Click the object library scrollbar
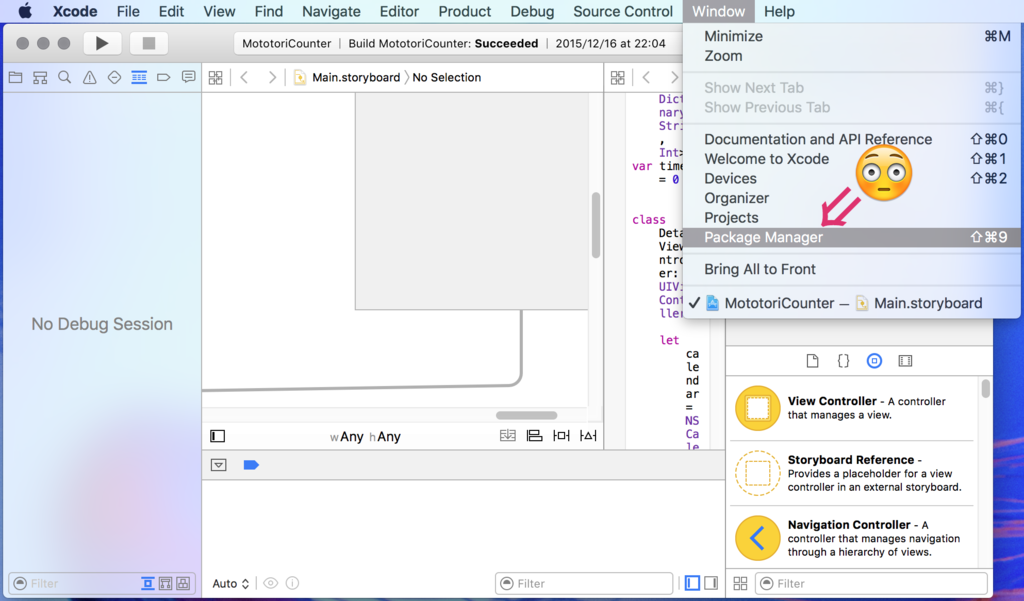 (985, 388)
